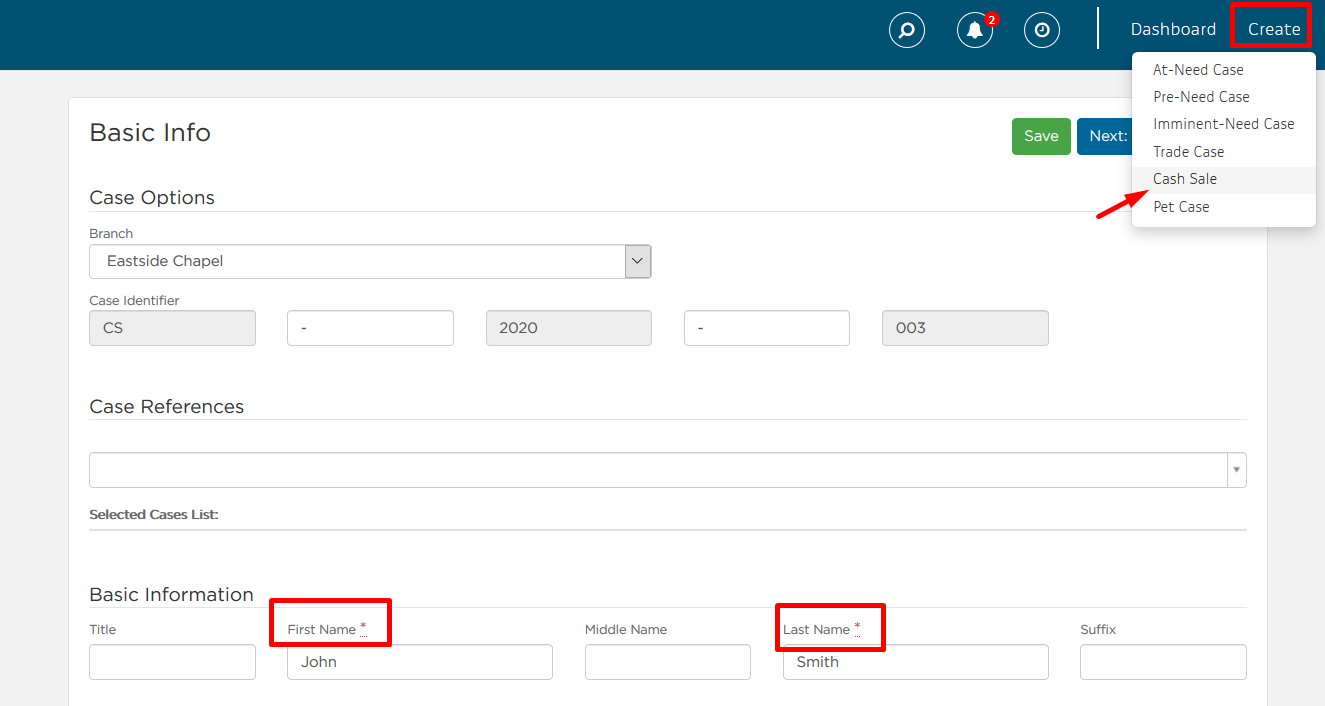Click the Case References section heading
1325x706 pixels.
click(x=167, y=407)
